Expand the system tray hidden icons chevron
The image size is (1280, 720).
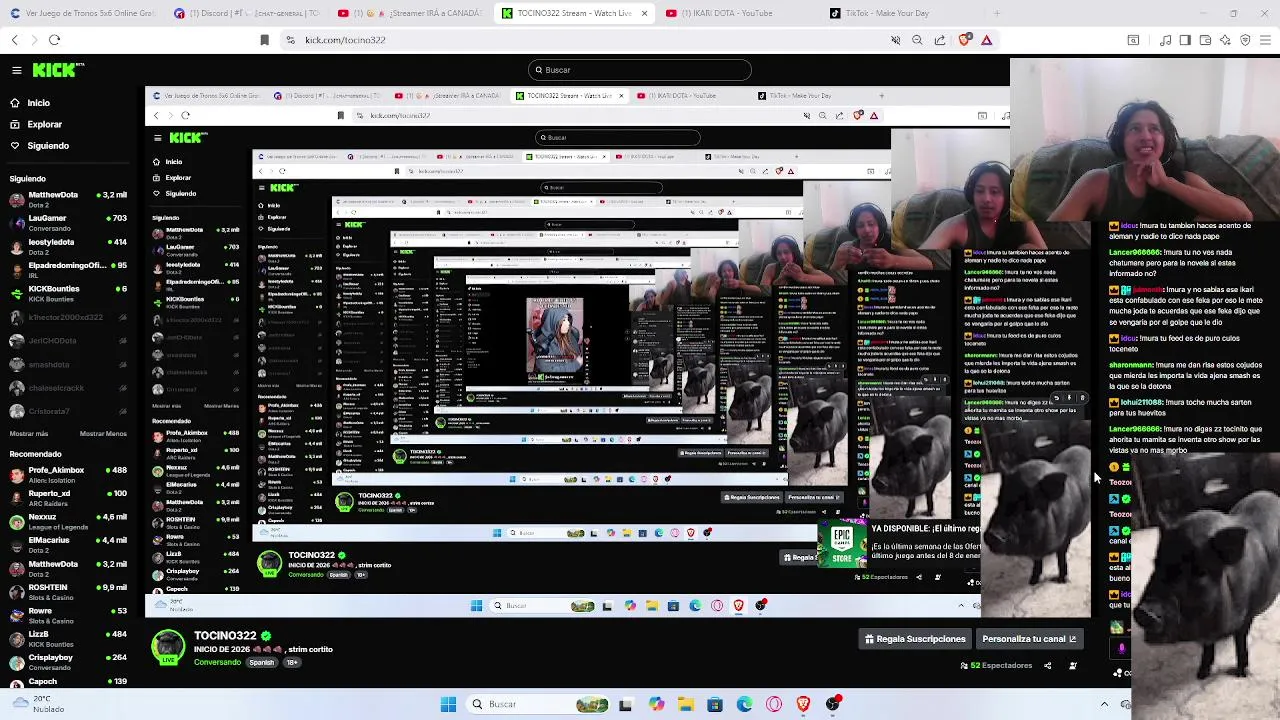1104,704
